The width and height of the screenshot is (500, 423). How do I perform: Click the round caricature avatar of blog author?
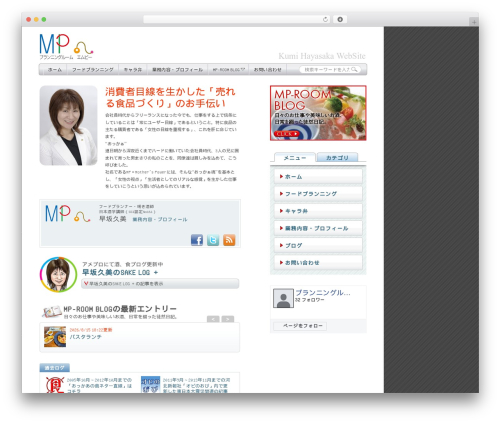58,274
